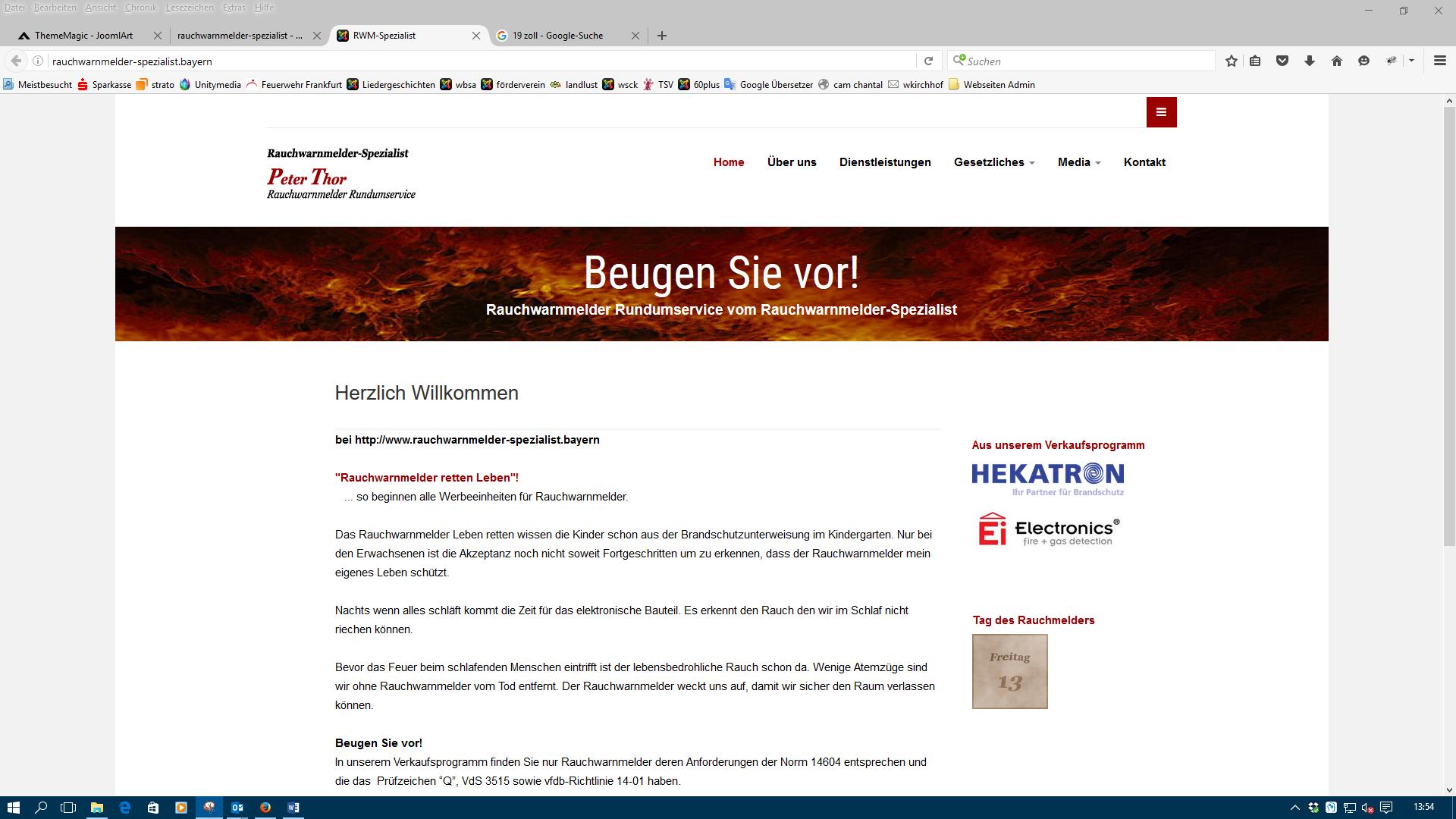Click the red off-canvas menu button
The width and height of the screenshot is (1456, 819).
1161,112
